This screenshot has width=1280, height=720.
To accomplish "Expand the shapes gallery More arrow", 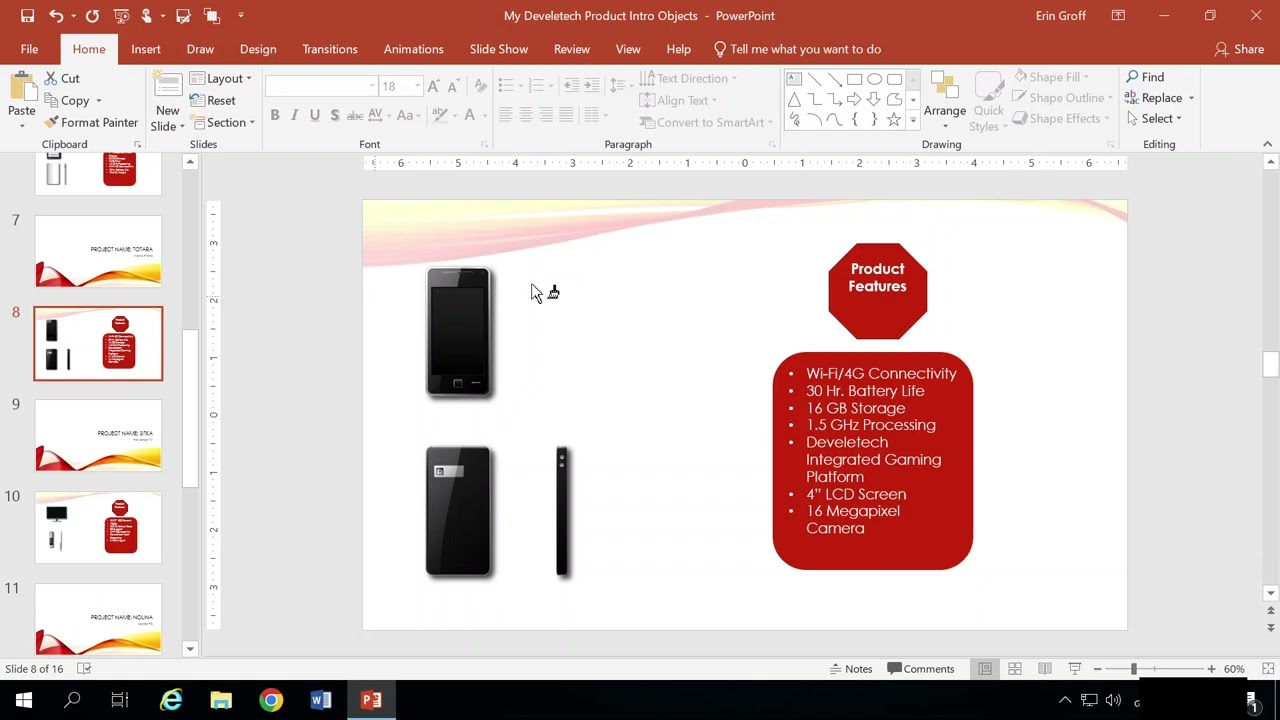I will coord(912,123).
